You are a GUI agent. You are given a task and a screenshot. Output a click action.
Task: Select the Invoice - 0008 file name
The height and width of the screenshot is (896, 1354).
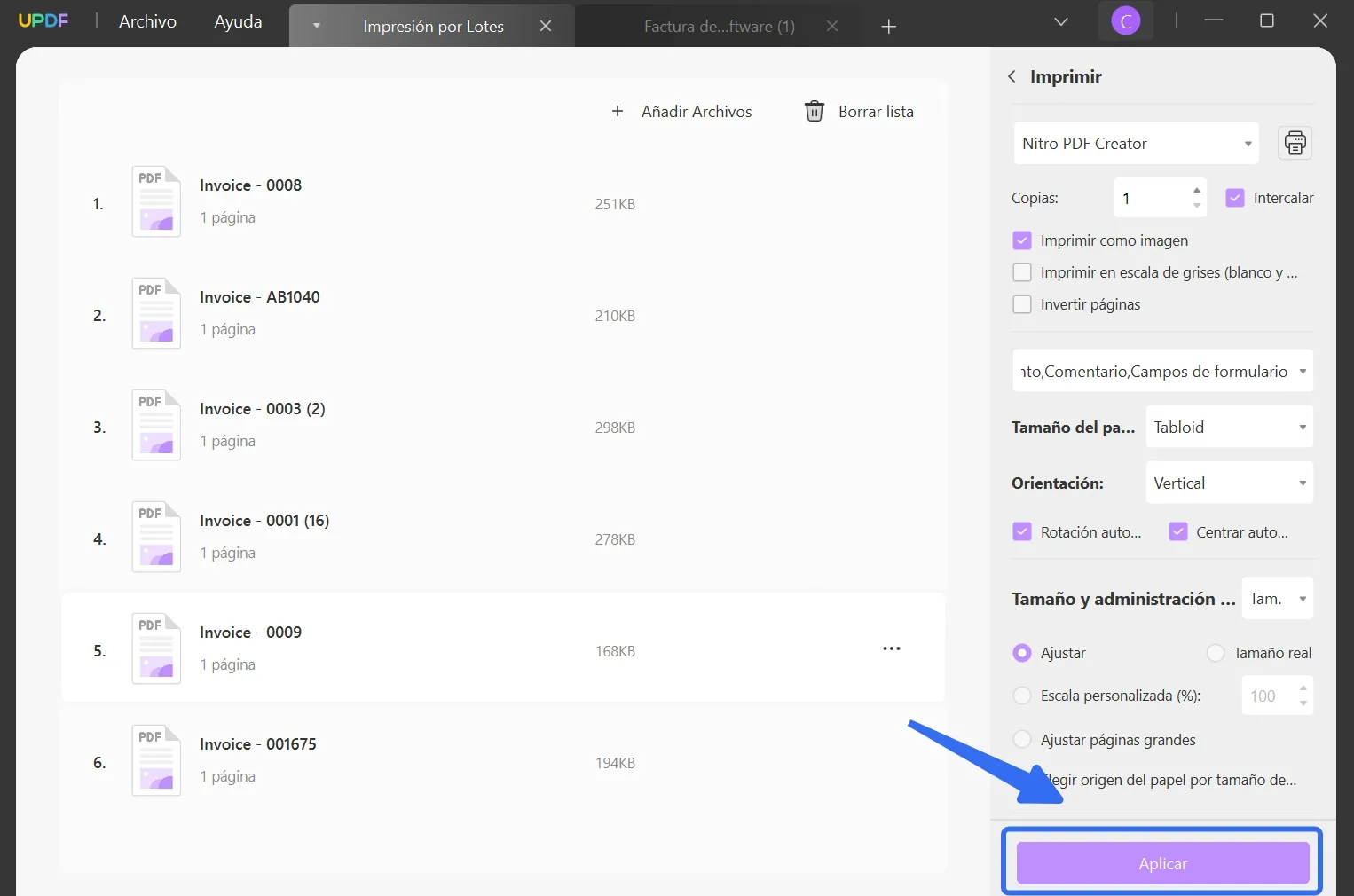point(250,185)
